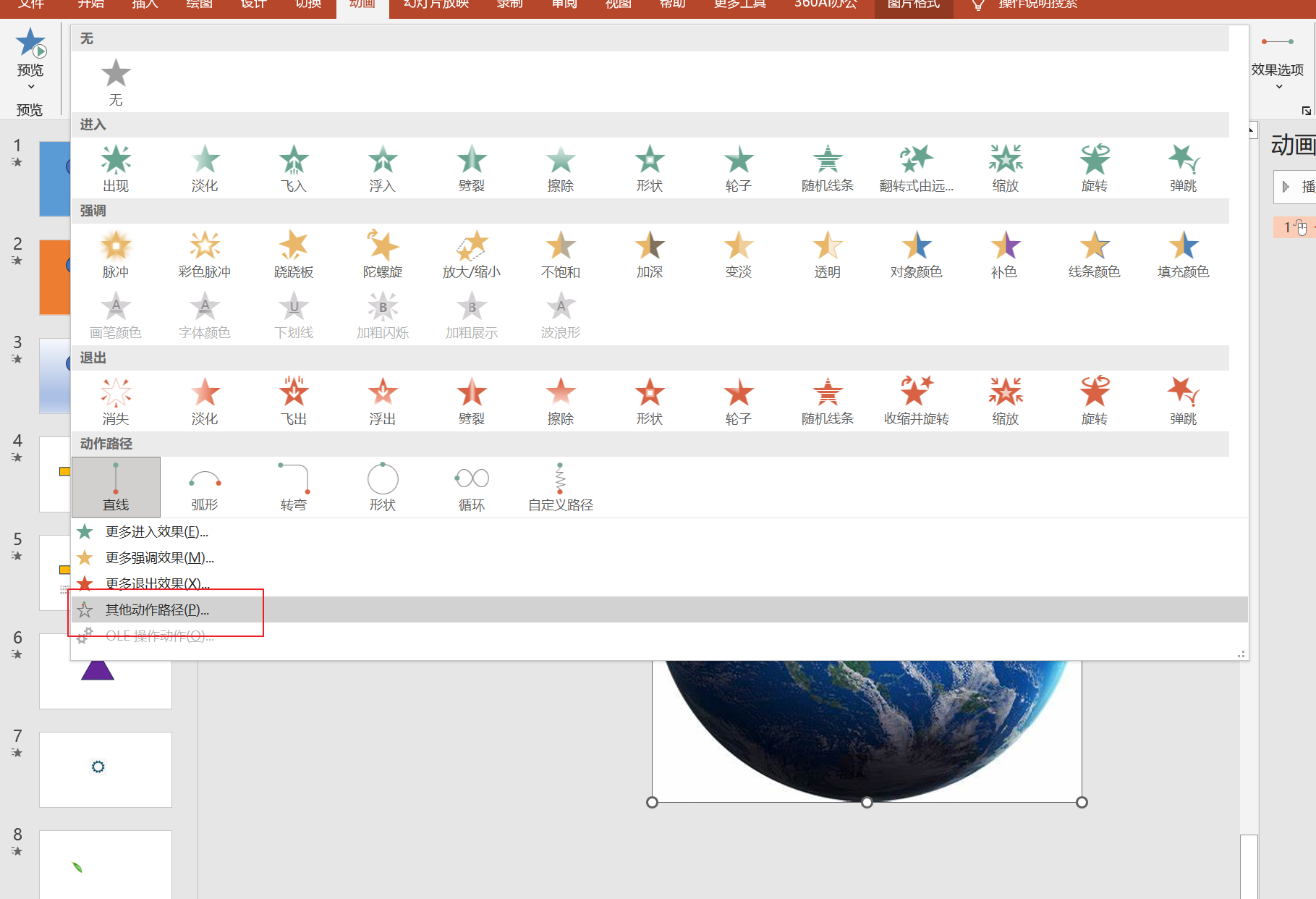
Task: Click the 操作说明搜索 search box
Action: (1037, 4)
